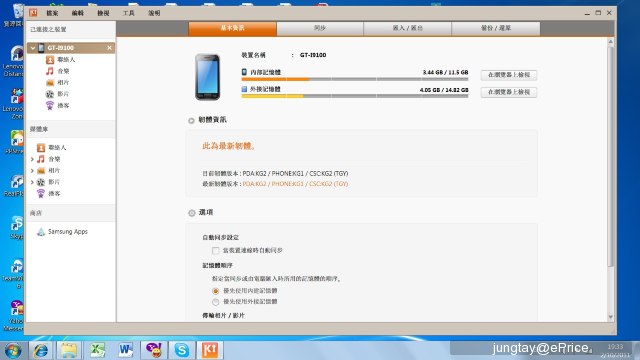
Task: Open the library photos icon
Action: tap(41, 171)
